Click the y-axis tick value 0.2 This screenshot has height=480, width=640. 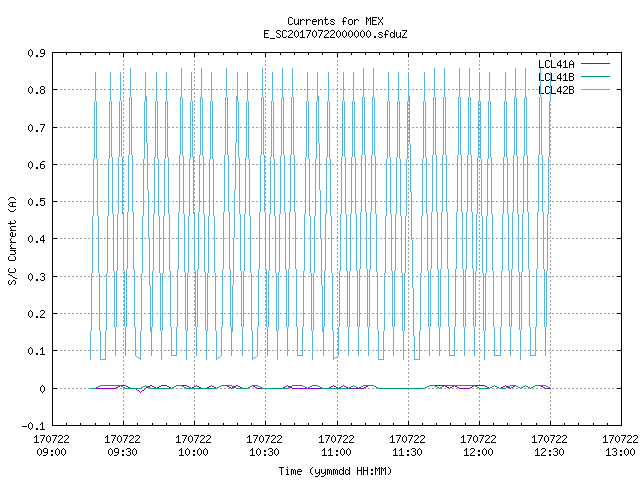(36, 314)
